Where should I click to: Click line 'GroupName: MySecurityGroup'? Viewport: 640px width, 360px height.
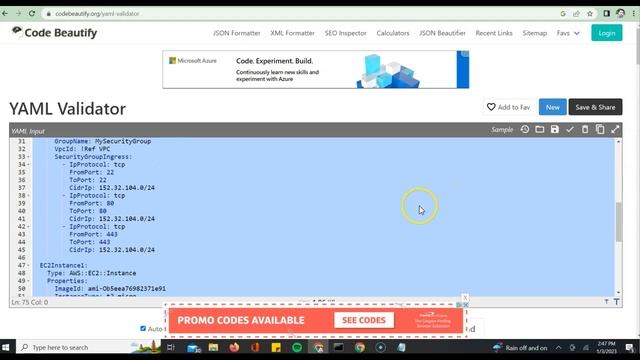tap(102, 141)
